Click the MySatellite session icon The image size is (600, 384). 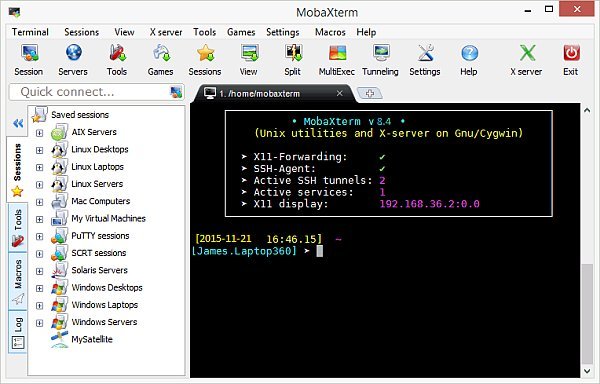point(59,340)
